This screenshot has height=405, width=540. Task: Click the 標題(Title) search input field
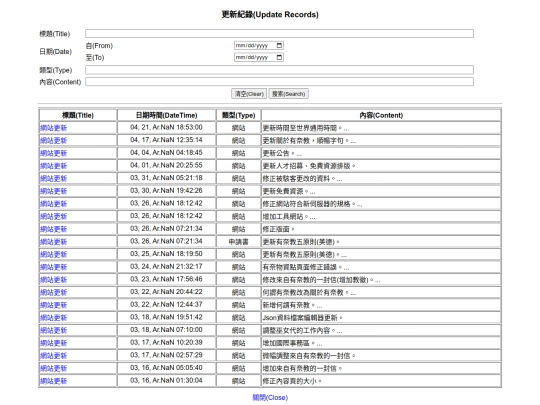click(279, 33)
